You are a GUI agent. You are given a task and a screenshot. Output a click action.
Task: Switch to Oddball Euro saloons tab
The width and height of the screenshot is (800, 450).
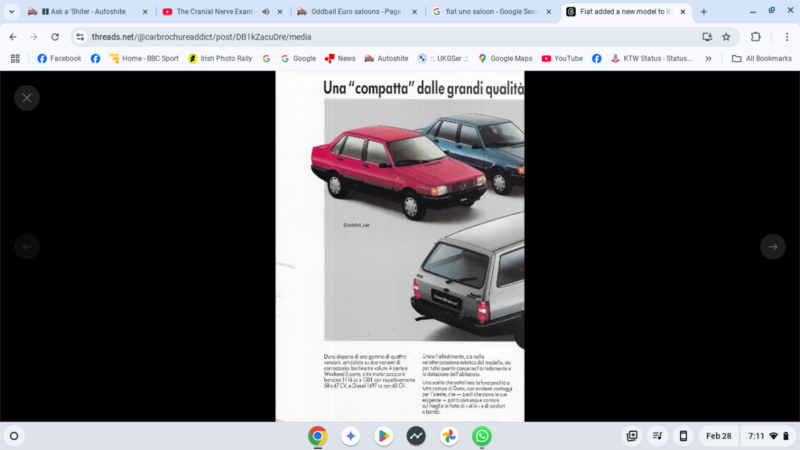click(x=356, y=11)
